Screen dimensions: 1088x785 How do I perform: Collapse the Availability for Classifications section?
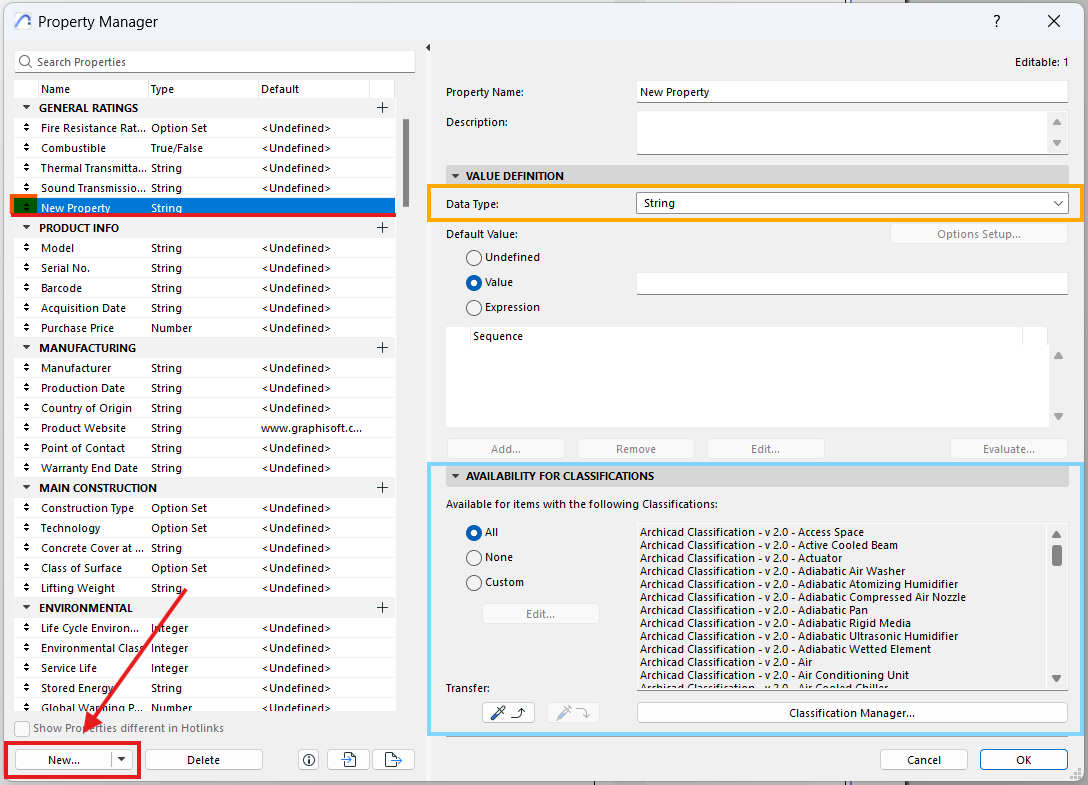pos(455,477)
